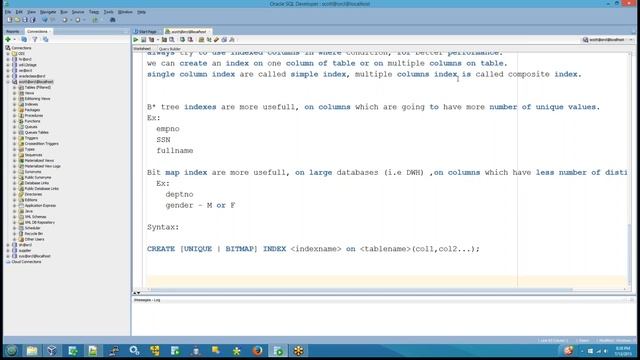Select Materialized Views in the tree
Screen dimensions: 640x360
click(x=39, y=160)
